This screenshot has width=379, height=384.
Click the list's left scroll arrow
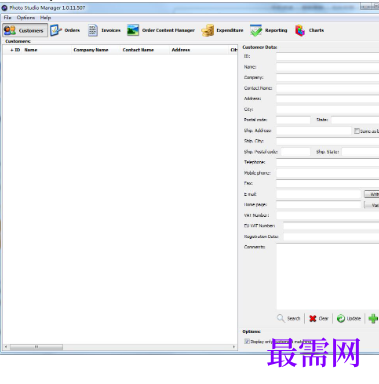point(6,347)
